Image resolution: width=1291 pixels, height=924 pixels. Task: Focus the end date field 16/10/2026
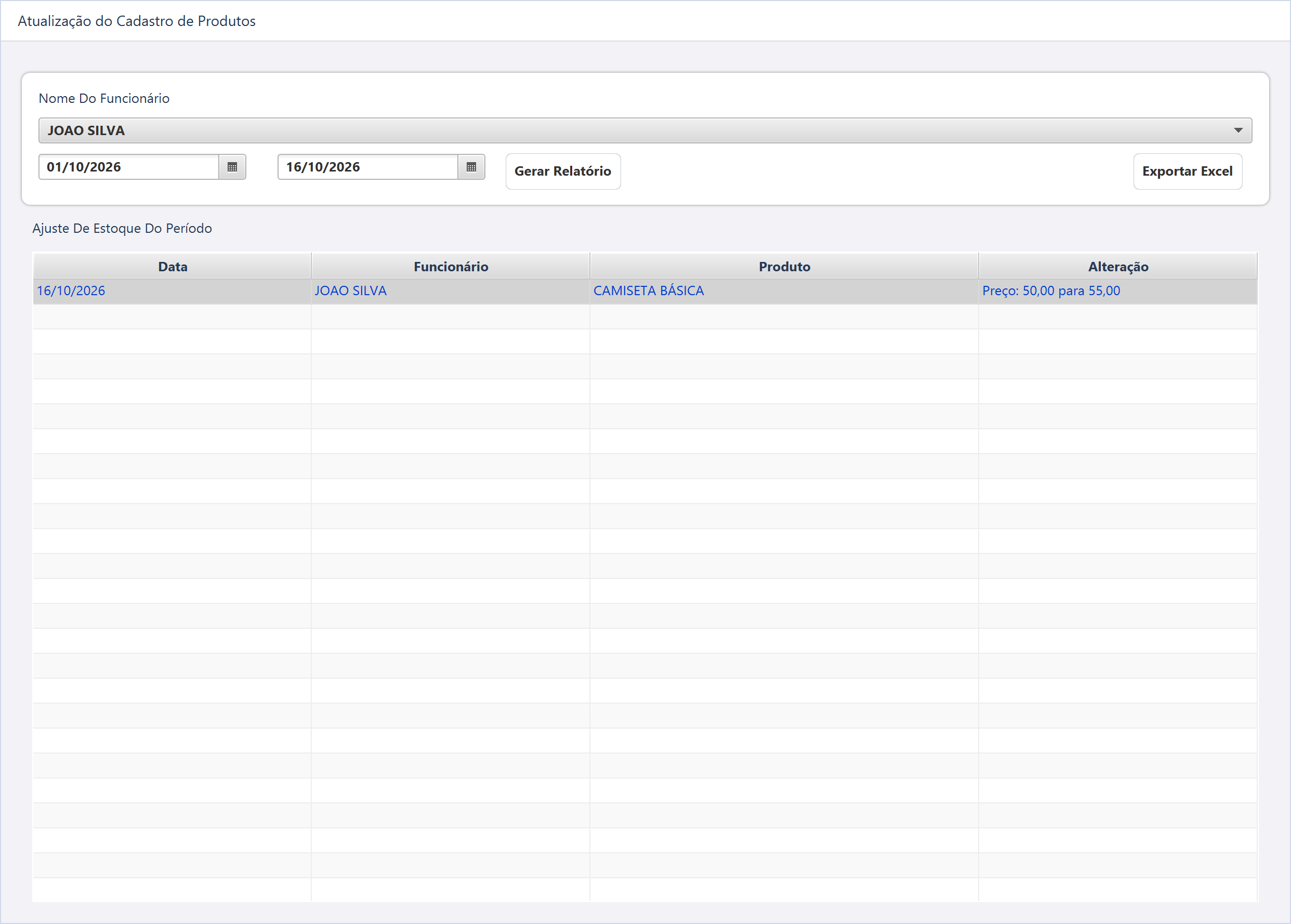[367, 167]
